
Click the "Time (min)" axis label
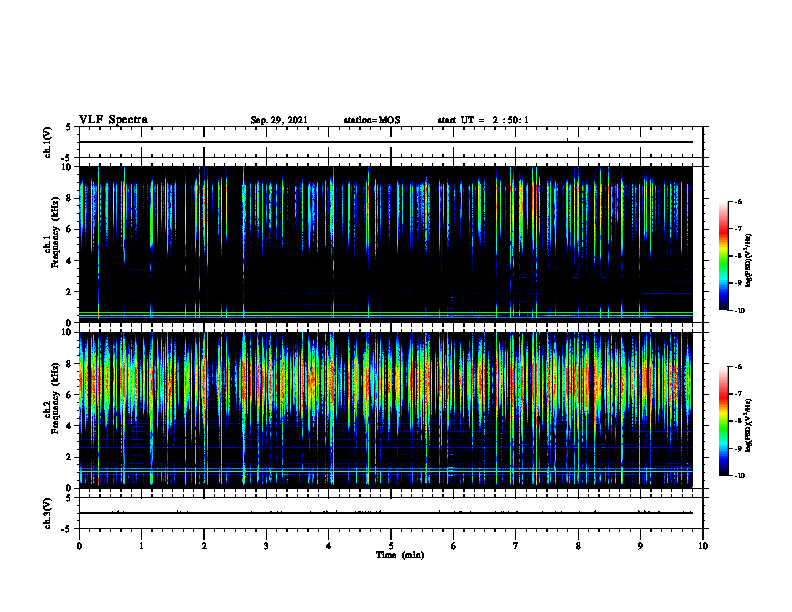pyautogui.click(x=400, y=555)
